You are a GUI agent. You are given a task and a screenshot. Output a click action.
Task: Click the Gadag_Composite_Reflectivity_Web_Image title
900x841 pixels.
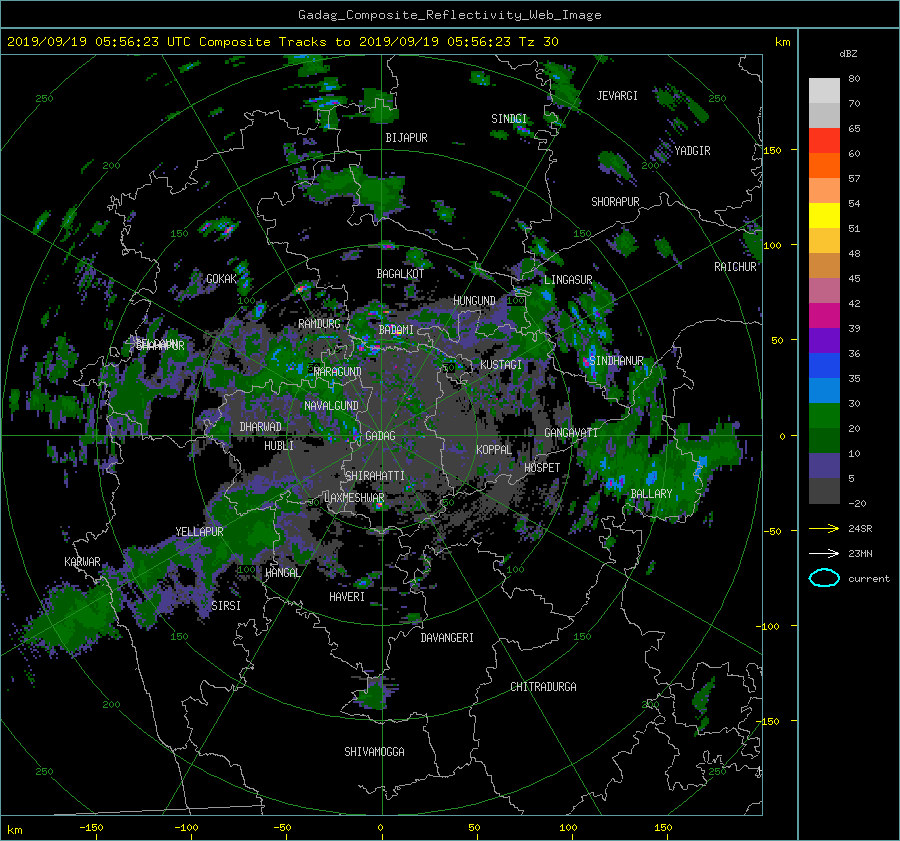(449, 15)
